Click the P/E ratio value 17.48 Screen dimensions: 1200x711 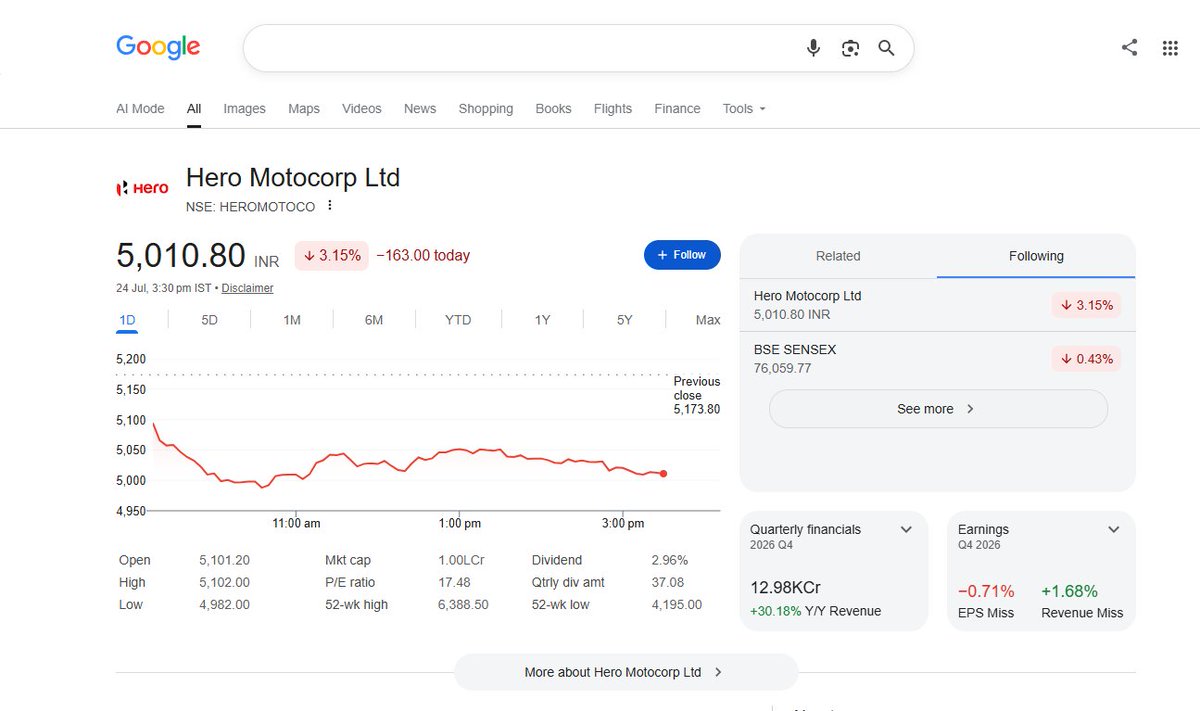pyautogui.click(x=454, y=582)
